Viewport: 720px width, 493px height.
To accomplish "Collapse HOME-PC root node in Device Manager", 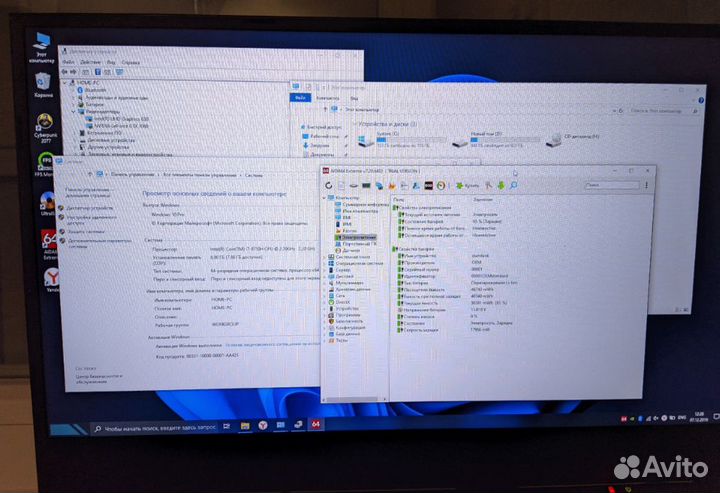I will (65, 83).
